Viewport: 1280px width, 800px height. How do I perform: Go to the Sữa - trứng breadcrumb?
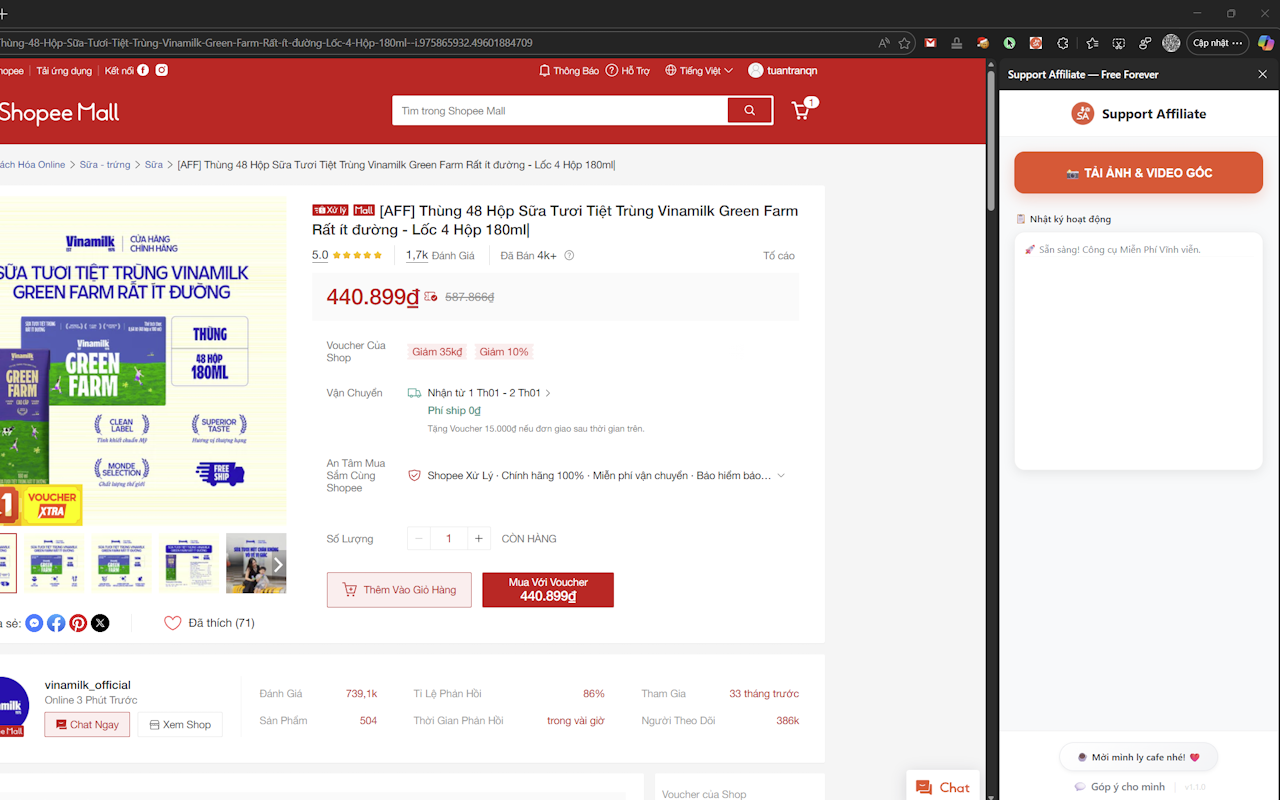105,165
